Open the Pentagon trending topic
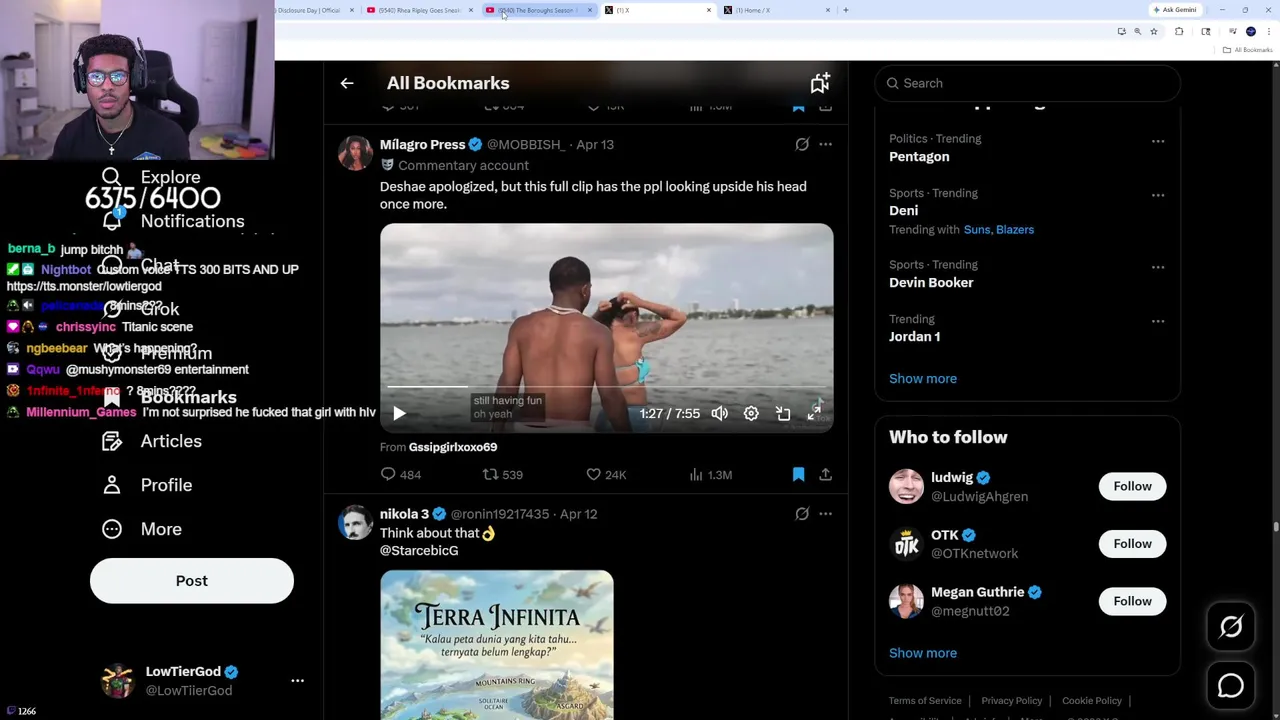This screenshot has height=720, width=1280. pos(919,157)
